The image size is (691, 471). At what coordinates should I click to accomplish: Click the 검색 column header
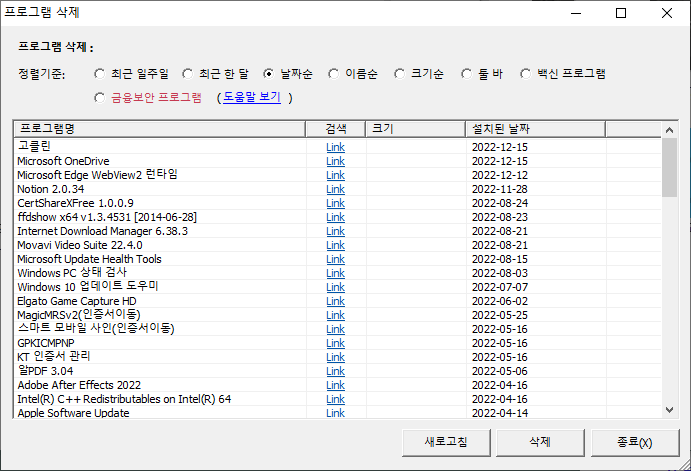(x=336, y=129)
